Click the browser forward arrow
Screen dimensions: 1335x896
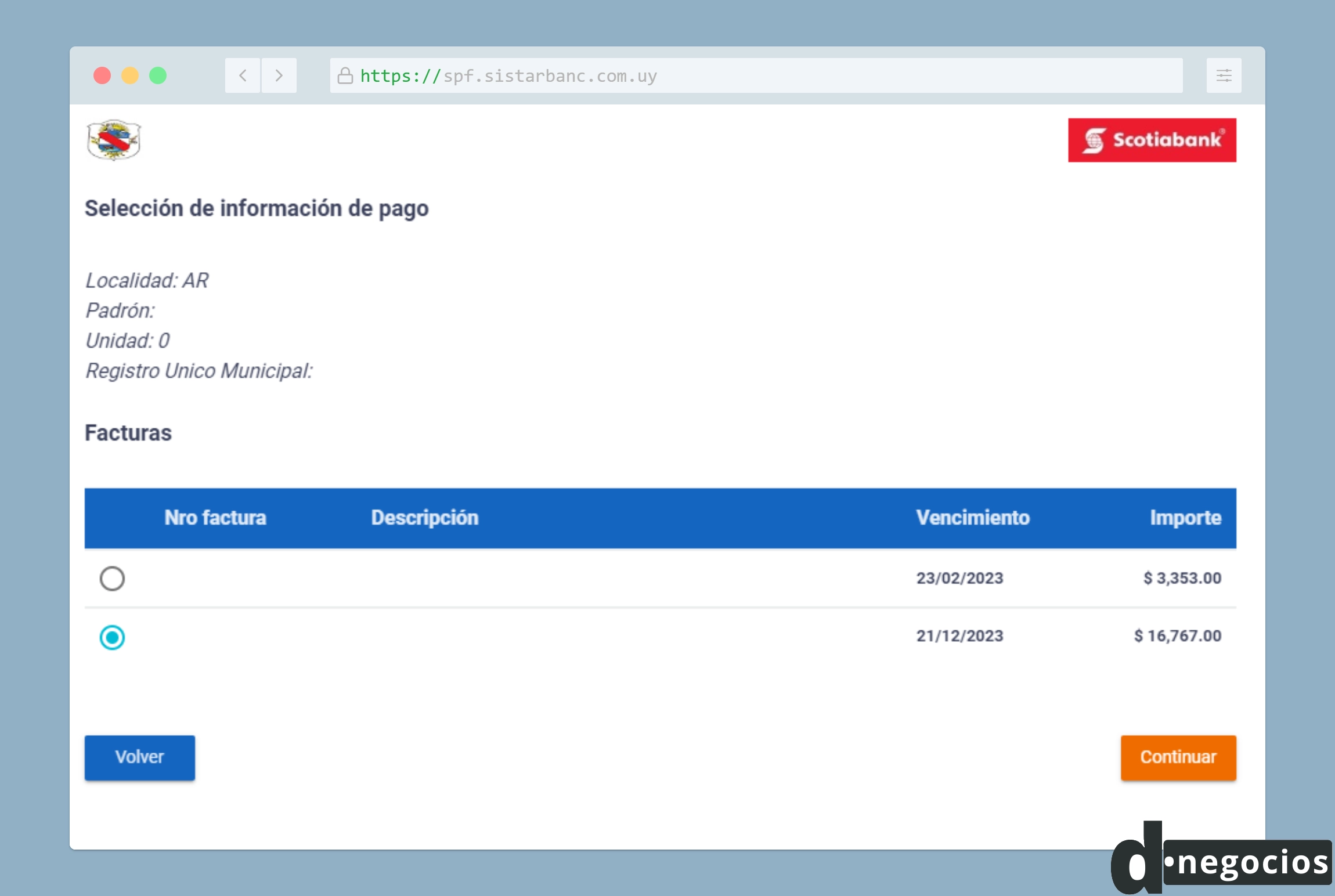279,75
